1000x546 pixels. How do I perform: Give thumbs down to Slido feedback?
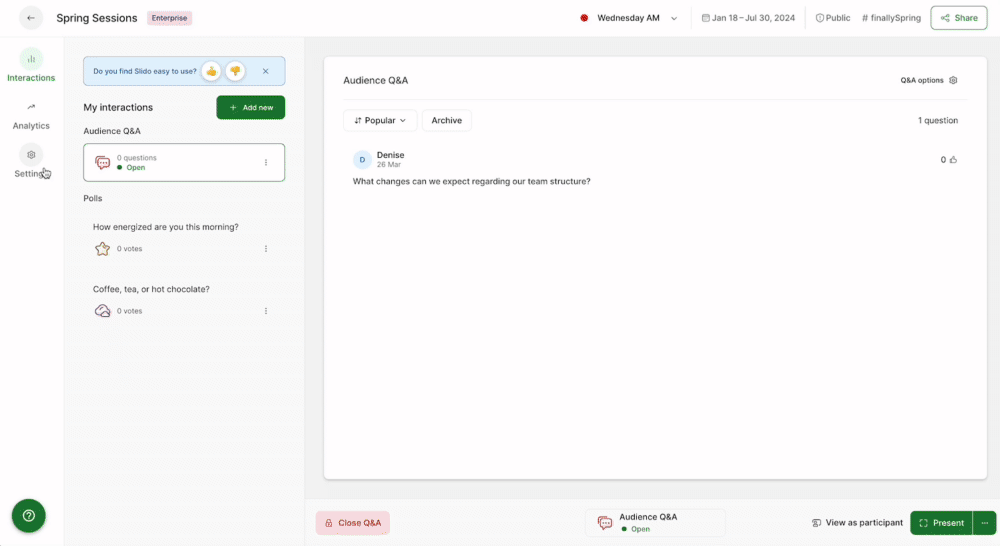(x=235, y=71)
